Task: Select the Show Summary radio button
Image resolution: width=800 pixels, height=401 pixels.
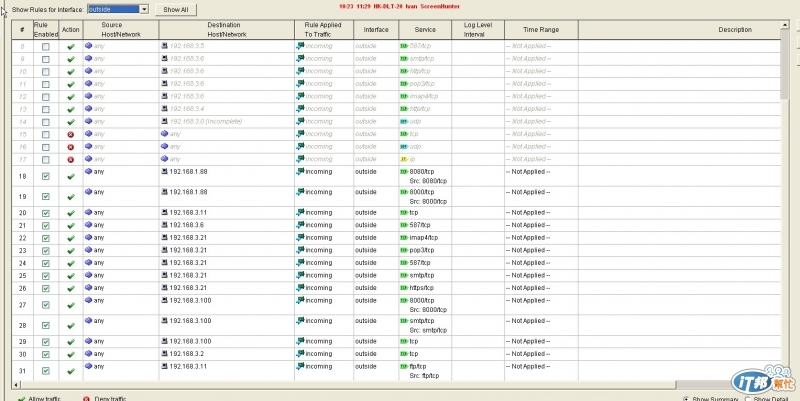Action: (x=685, y=399)
